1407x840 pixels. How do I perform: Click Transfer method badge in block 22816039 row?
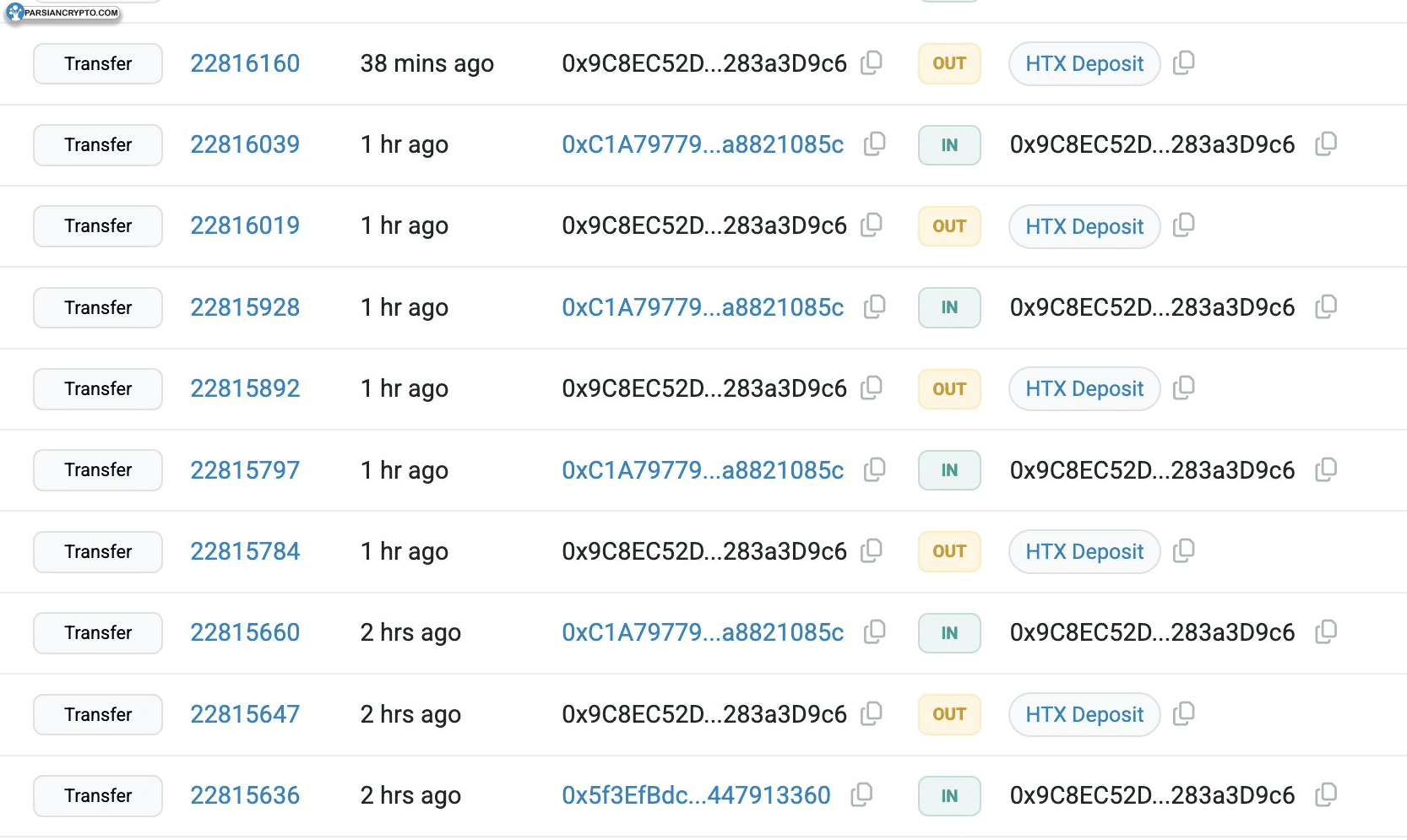click(x=98, y=145)
